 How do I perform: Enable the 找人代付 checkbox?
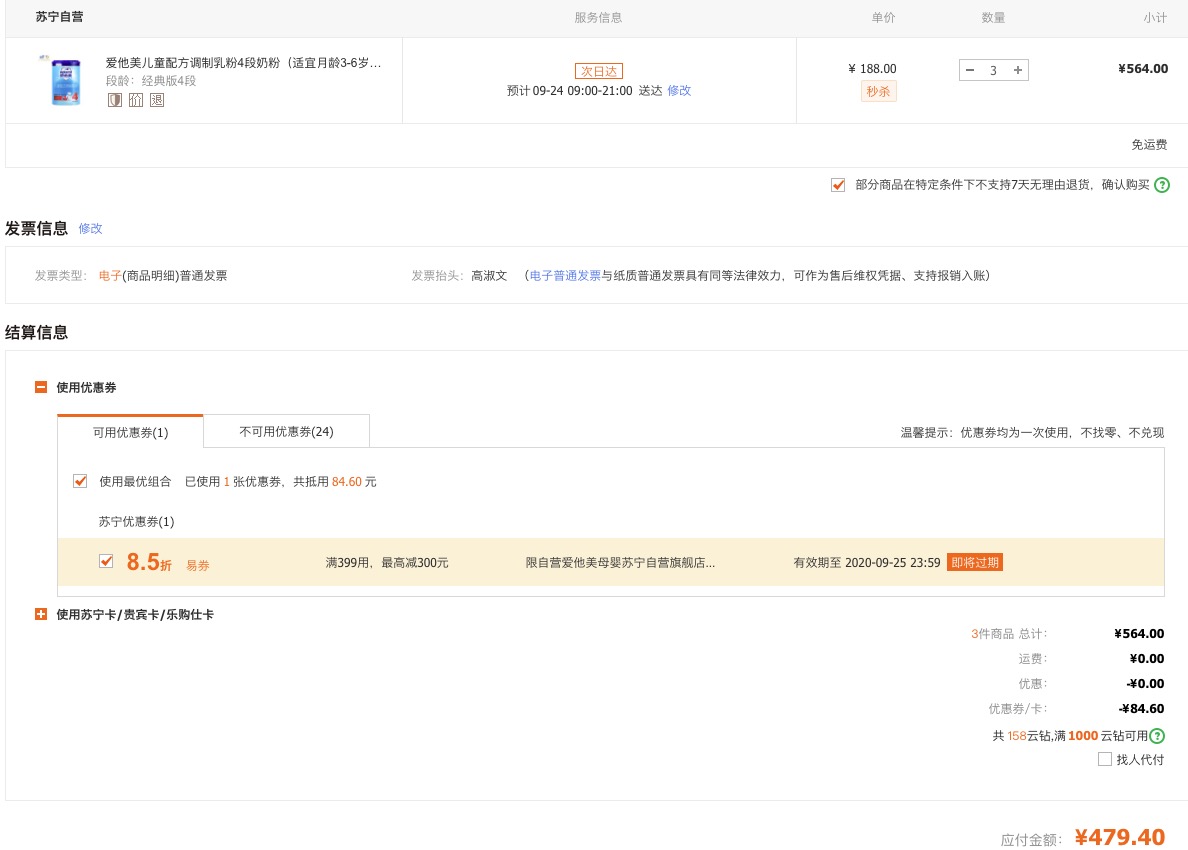[1105, 759]
